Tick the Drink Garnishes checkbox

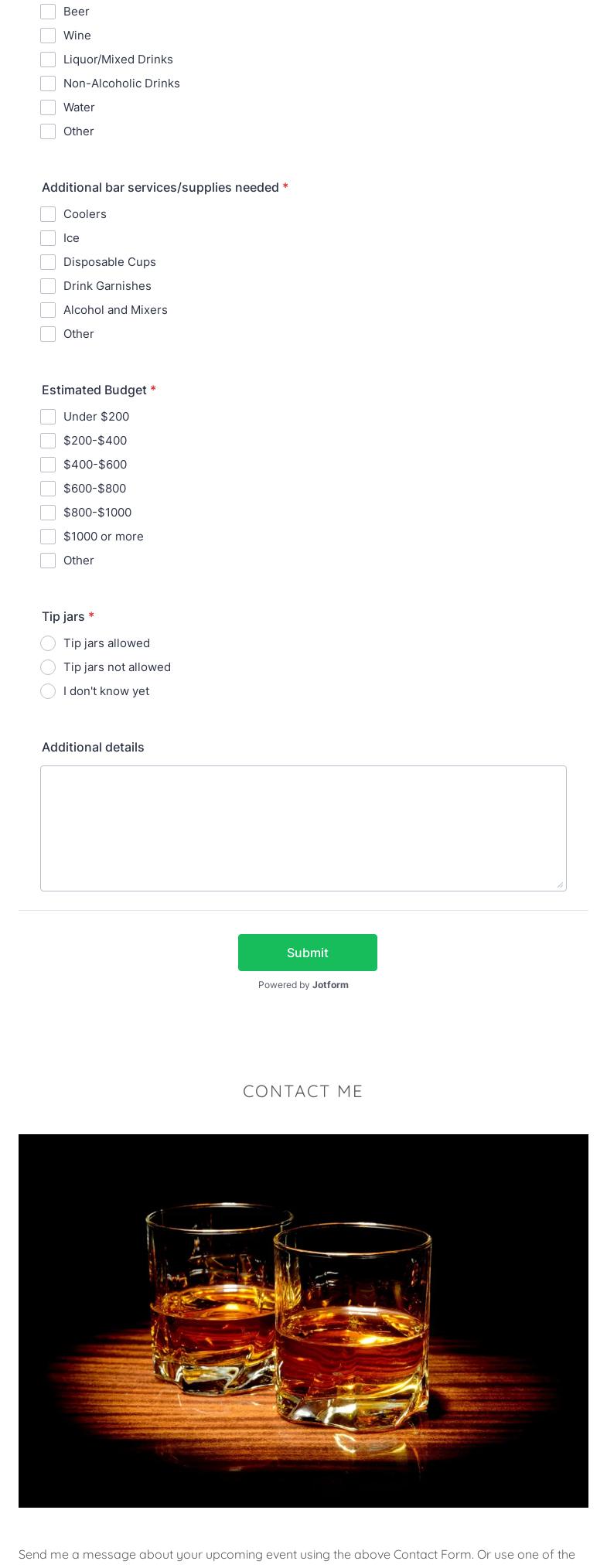[x=48, y=286]
